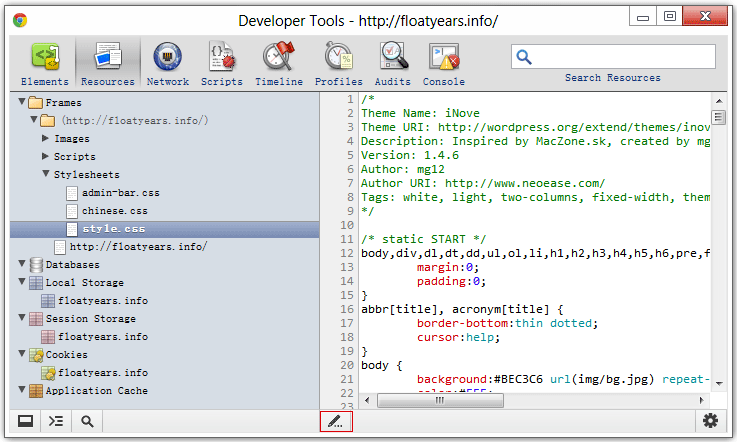Viewport: 737px width, 442px height.
Task: Open the Profiles panel
Action: pos(338,64)
